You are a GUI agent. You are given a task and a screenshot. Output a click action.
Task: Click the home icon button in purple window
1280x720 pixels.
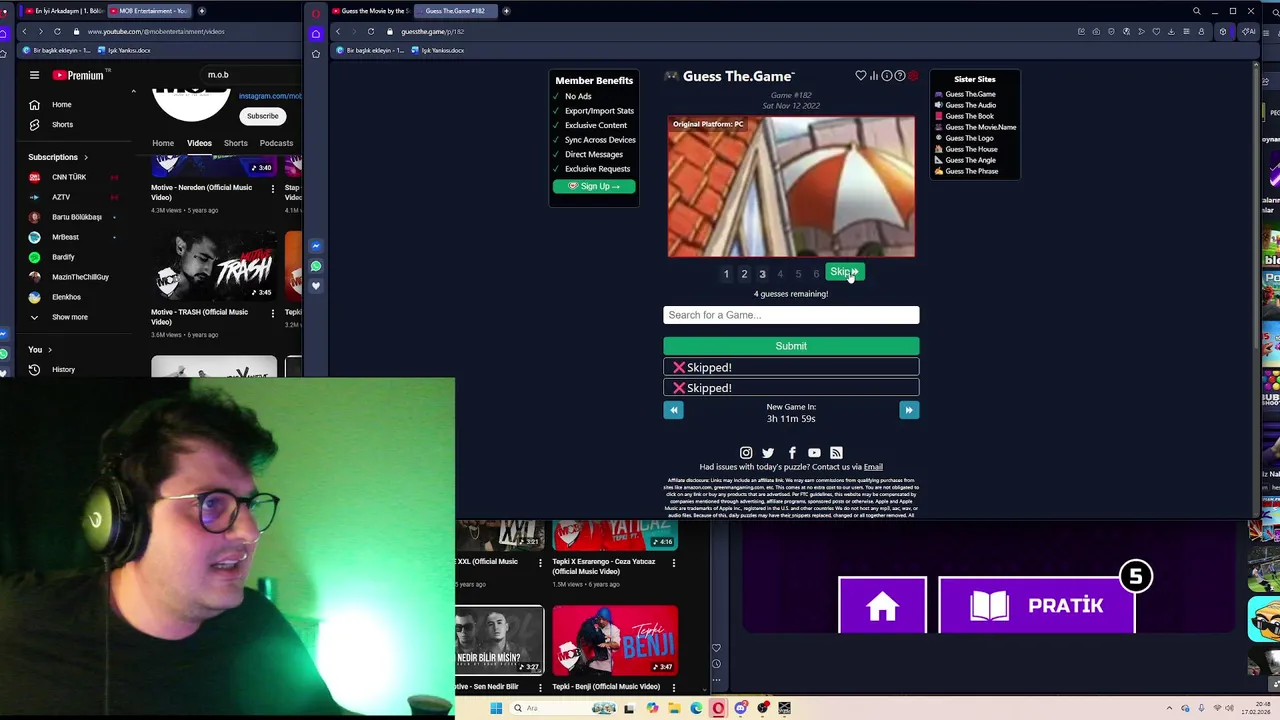click(882, 605)
